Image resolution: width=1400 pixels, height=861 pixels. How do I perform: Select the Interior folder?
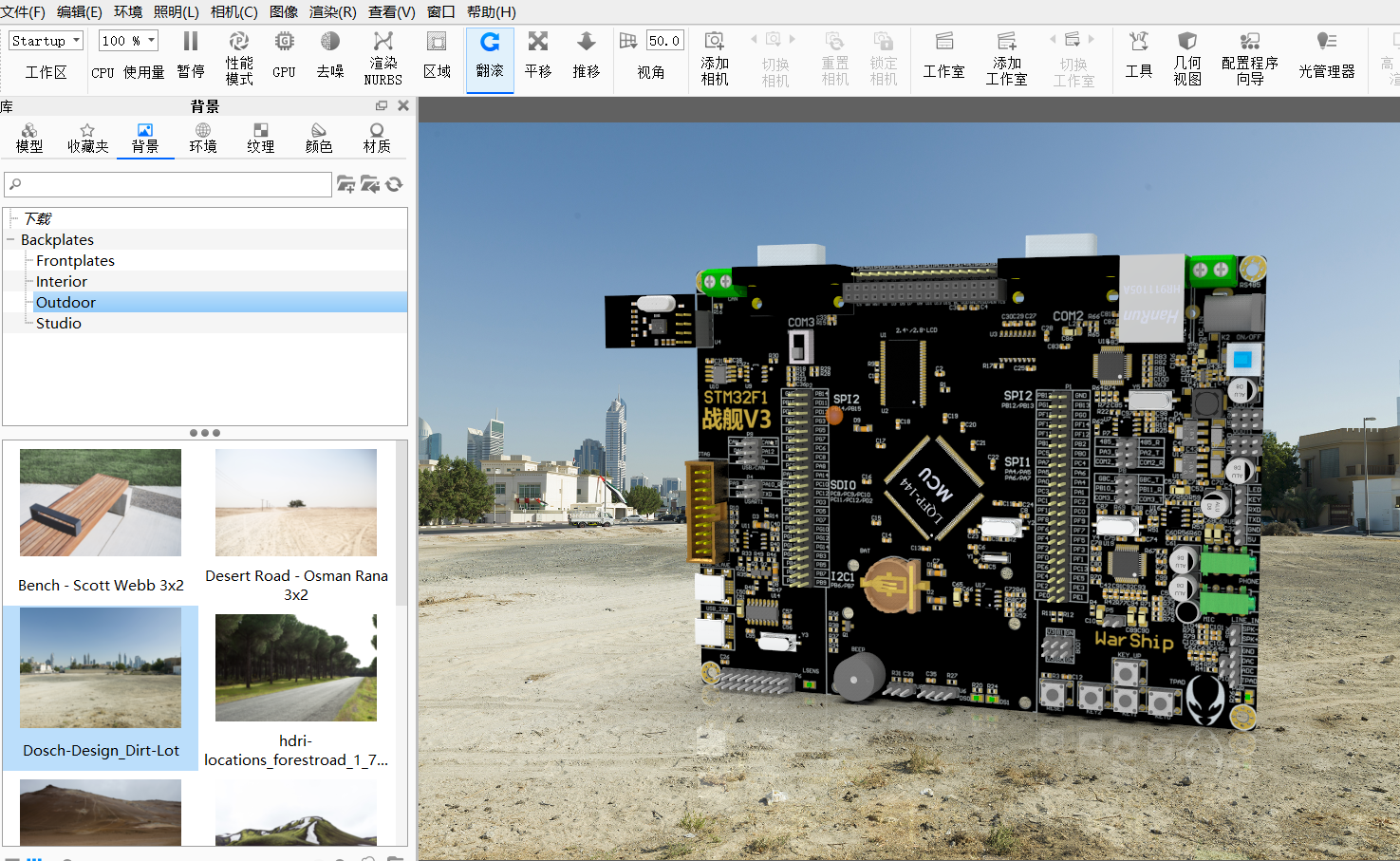(62, 281)
